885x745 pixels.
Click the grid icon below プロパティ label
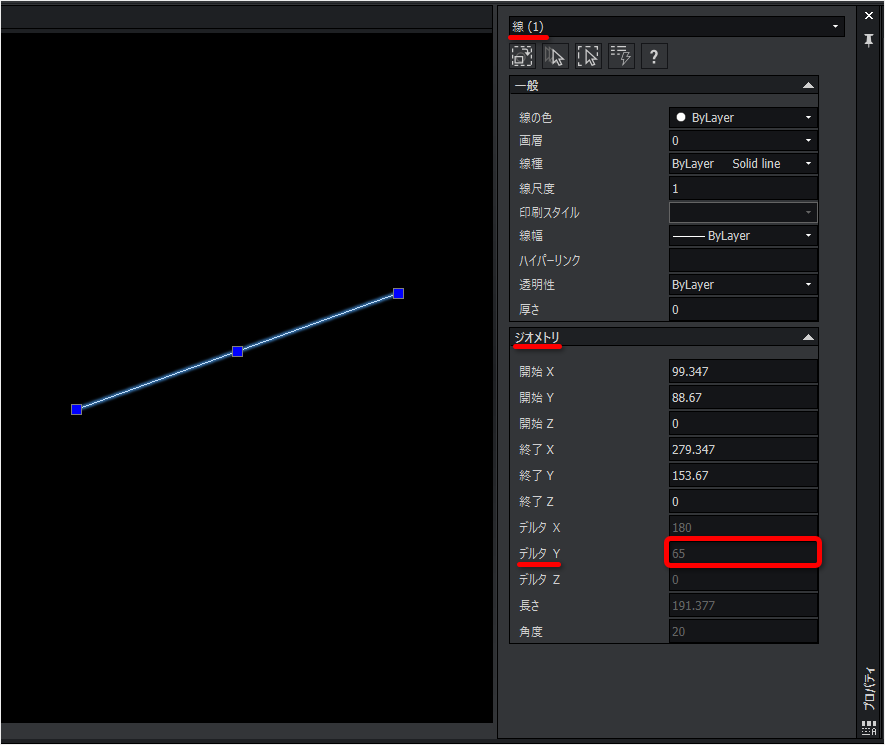(869, 728)
